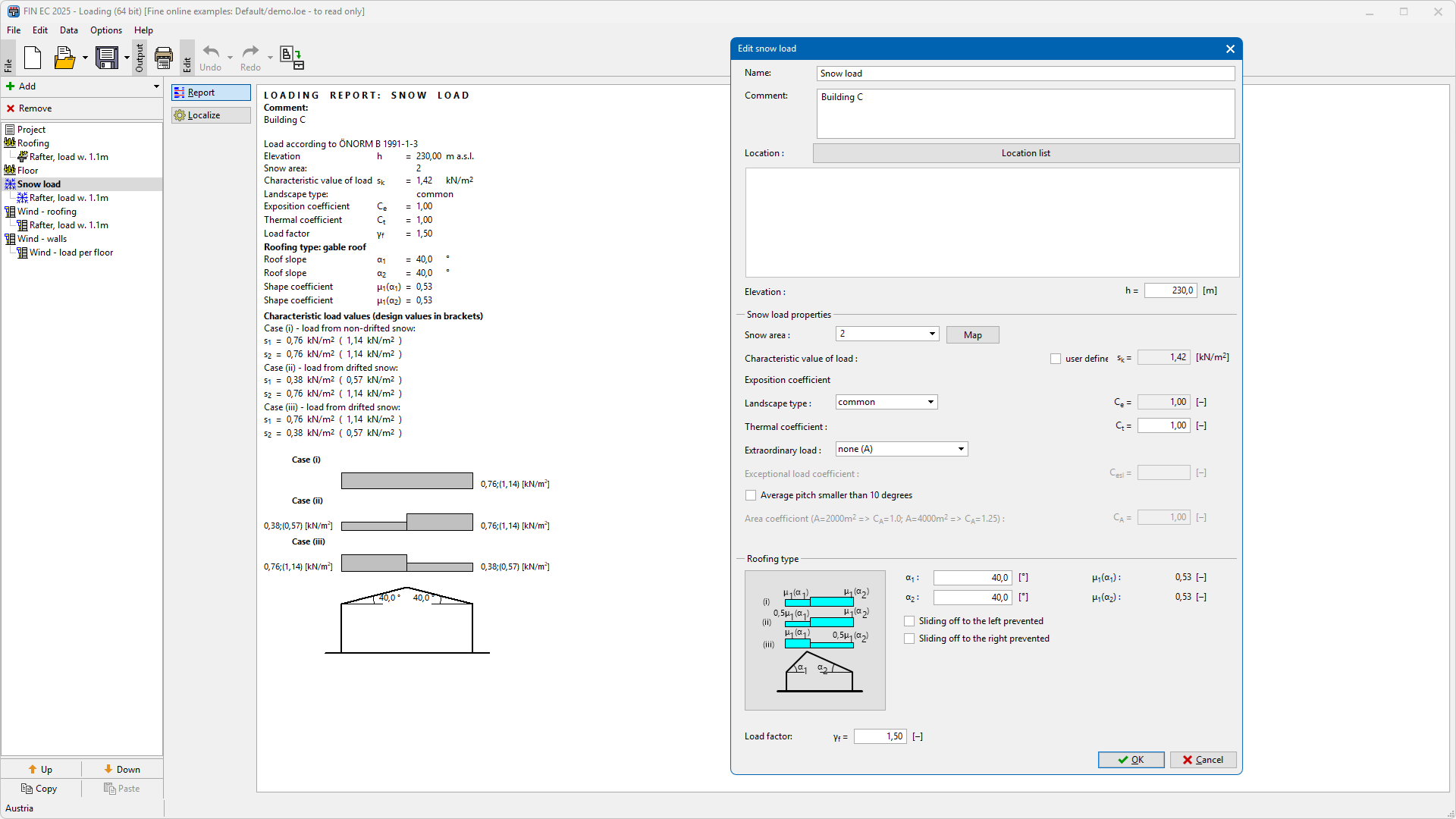The image size is (1456, 819).
Task: Click the Location list button
Action: pyautogui.click(x=1025, y=153)
